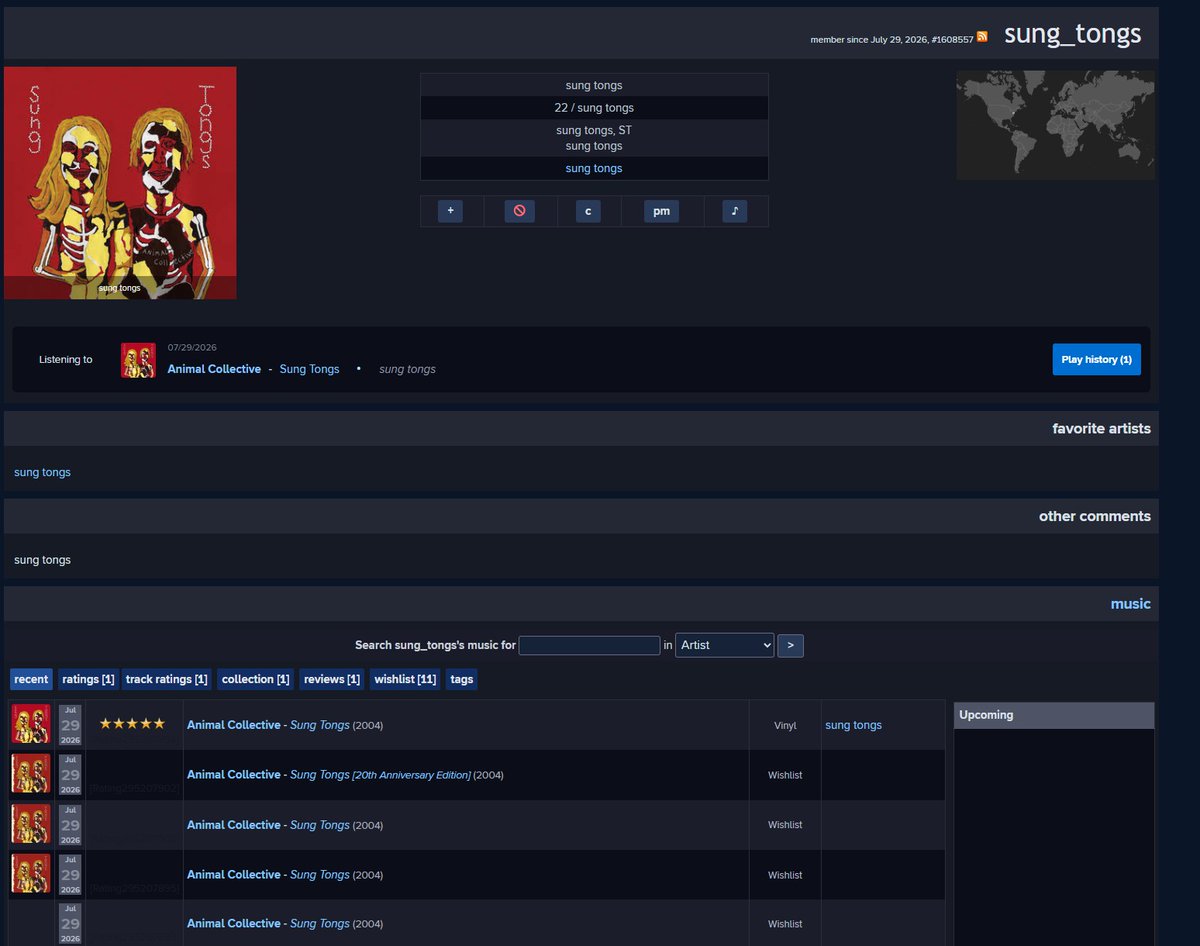Select the recent tab

pyautogui.click(x=31, y=679)
